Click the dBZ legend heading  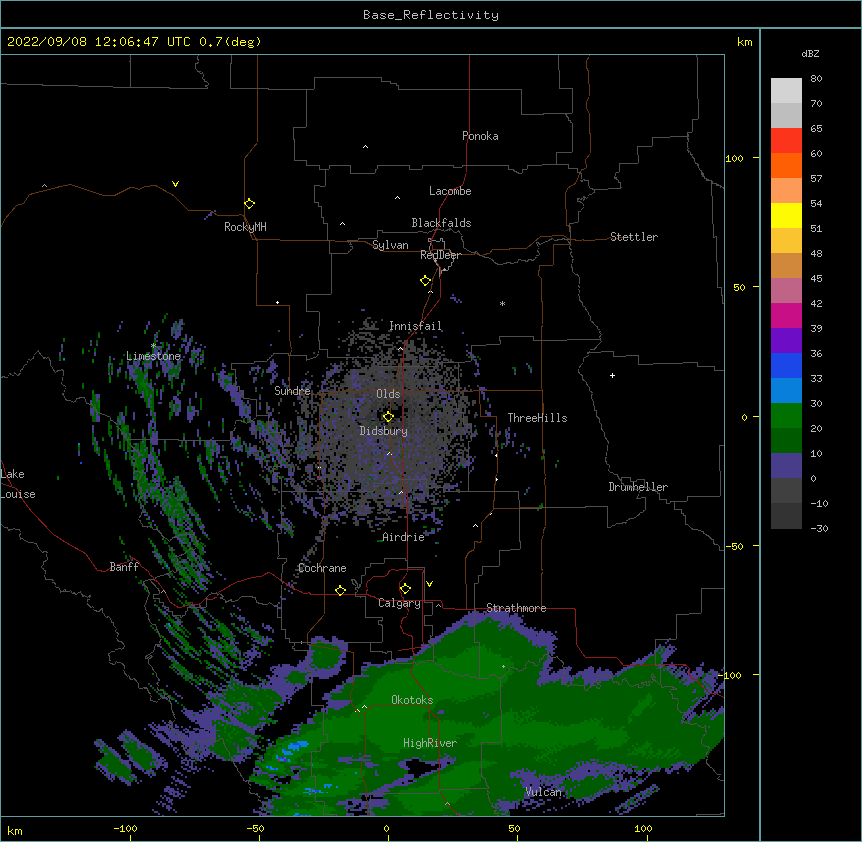[x=810, y=54]
